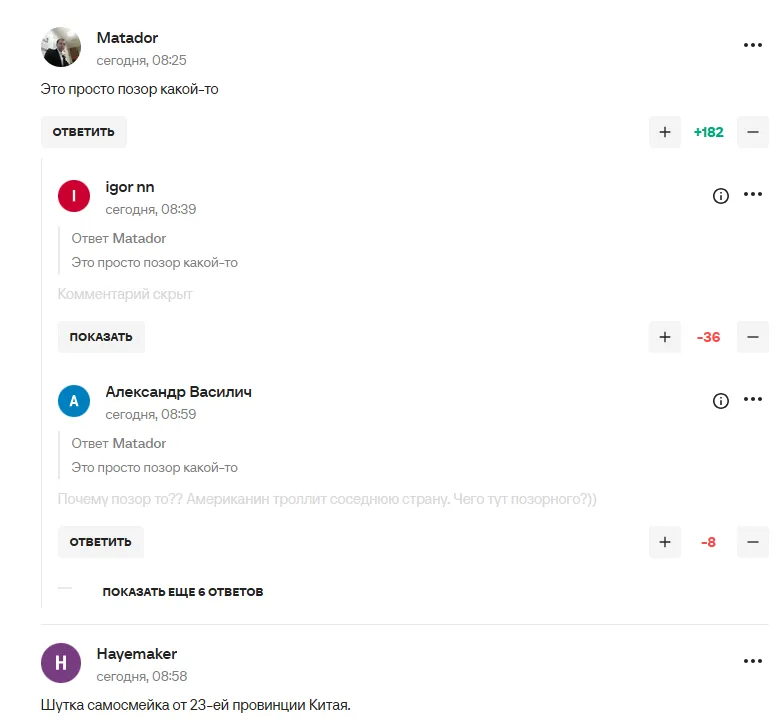This screenshot has width=782, height=726.
Task: Show hidden comment via ПОКАЗАТЬ button
Action: pos(101,337)
